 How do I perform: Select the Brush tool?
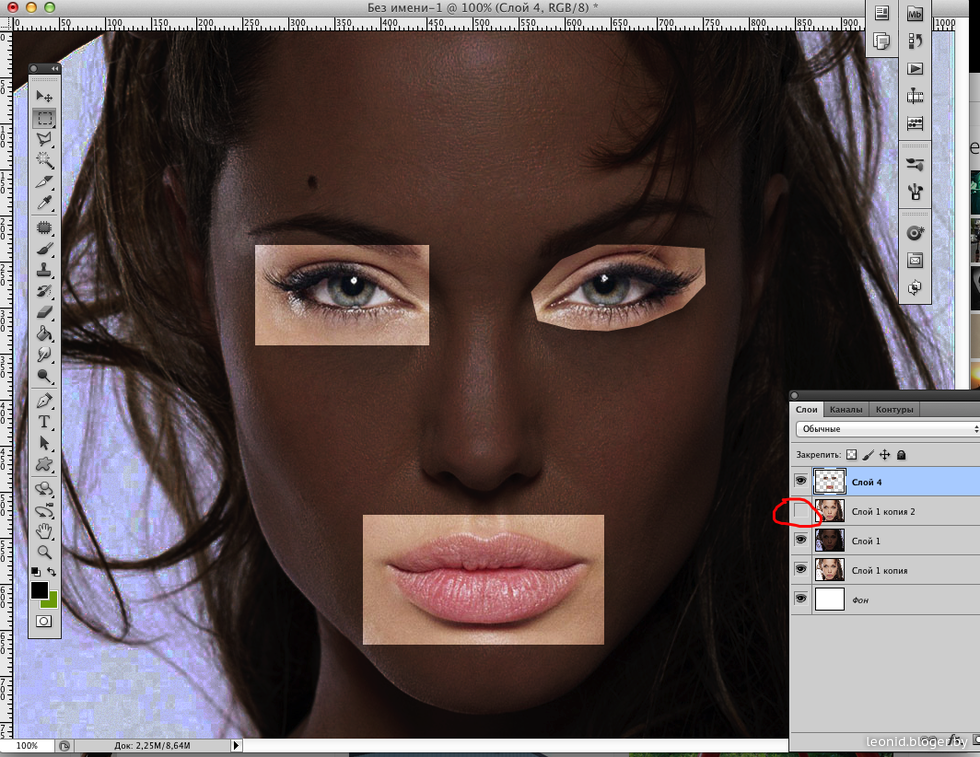click(x=44, y=249)
